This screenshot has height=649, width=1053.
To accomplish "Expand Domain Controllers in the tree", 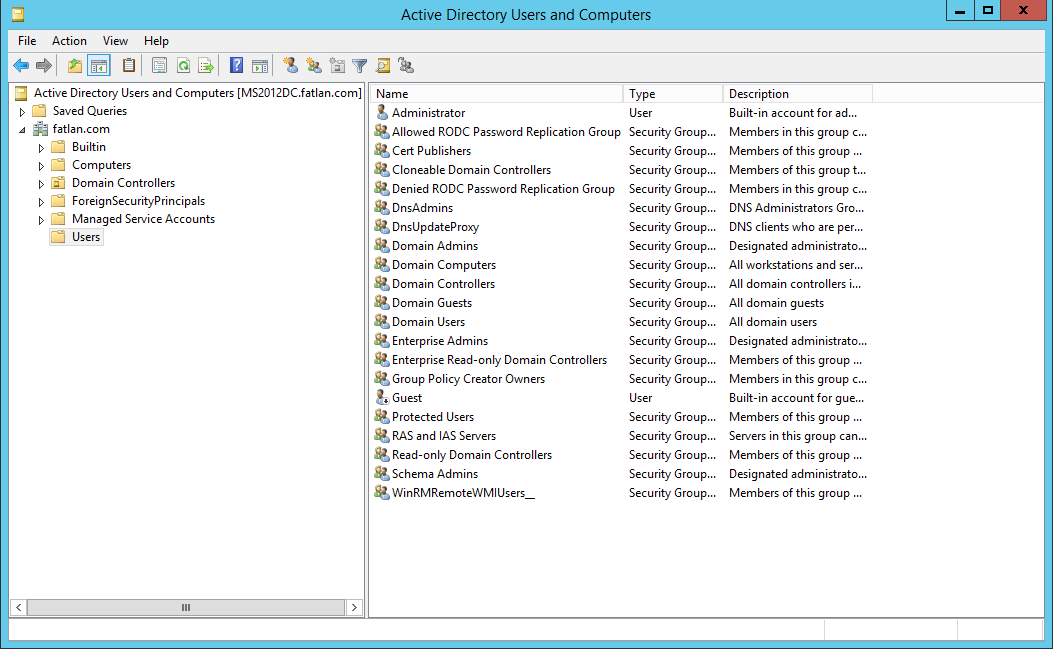I will (x=41, y=184).
